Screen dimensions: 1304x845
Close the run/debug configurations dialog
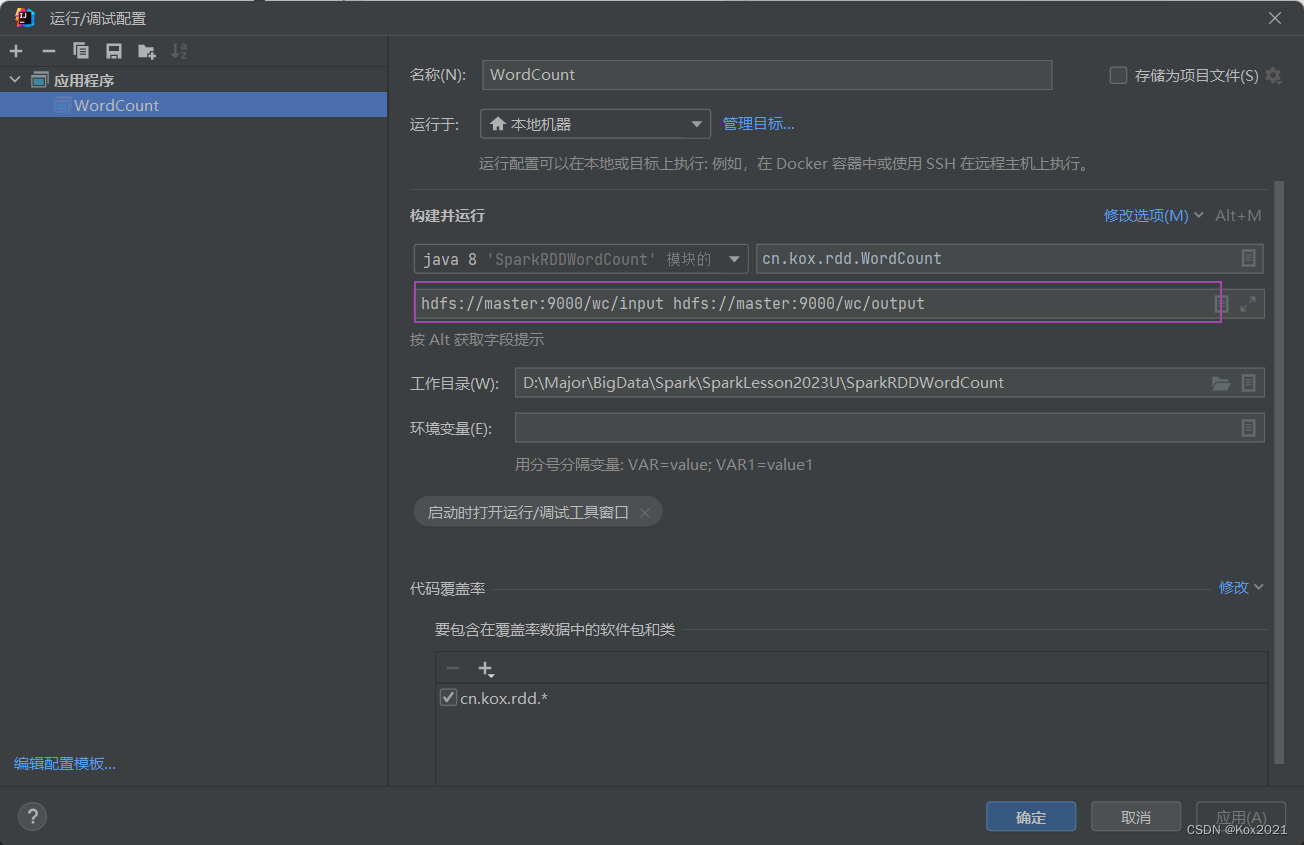[1275, 18]
